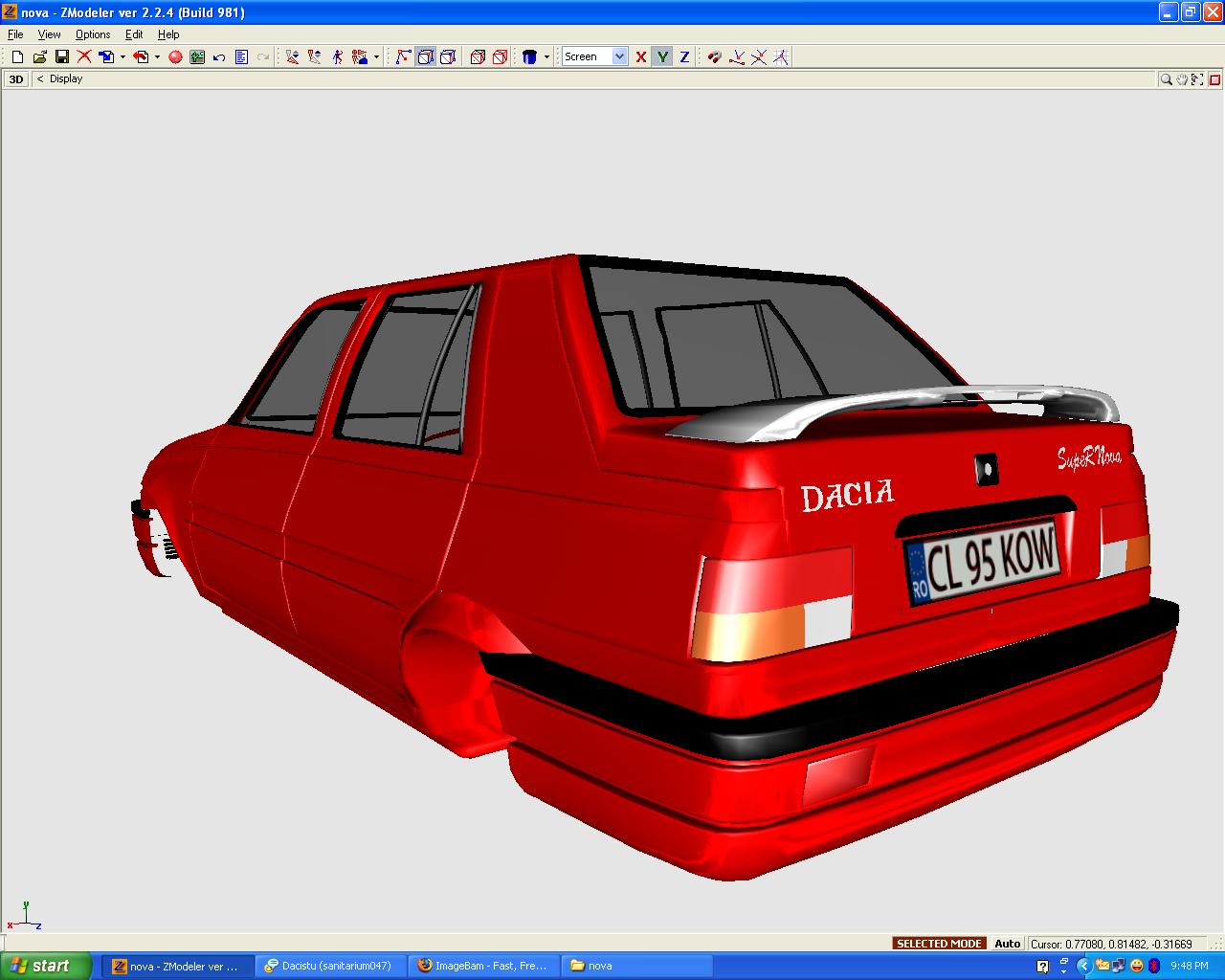Toggle the active blue cube level icon

(425, 57)
